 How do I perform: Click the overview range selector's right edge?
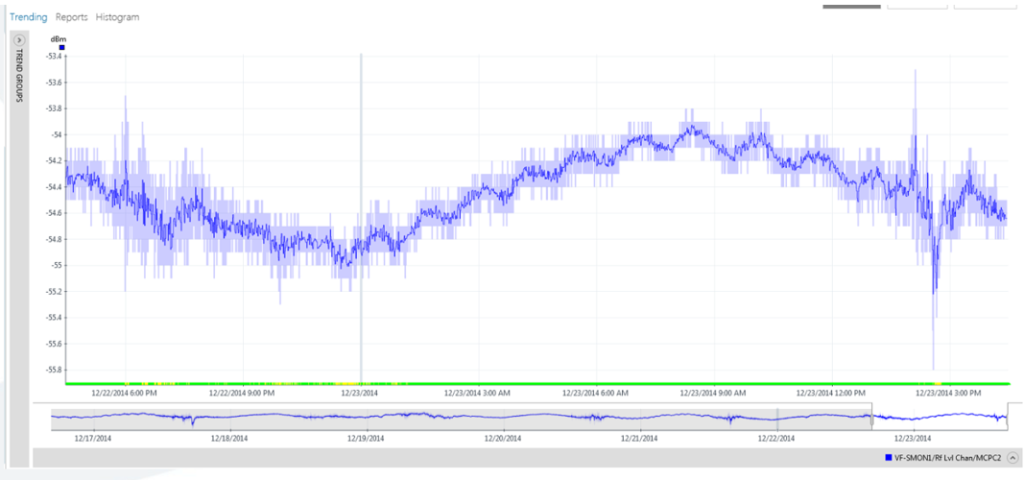coord(1010,416)
